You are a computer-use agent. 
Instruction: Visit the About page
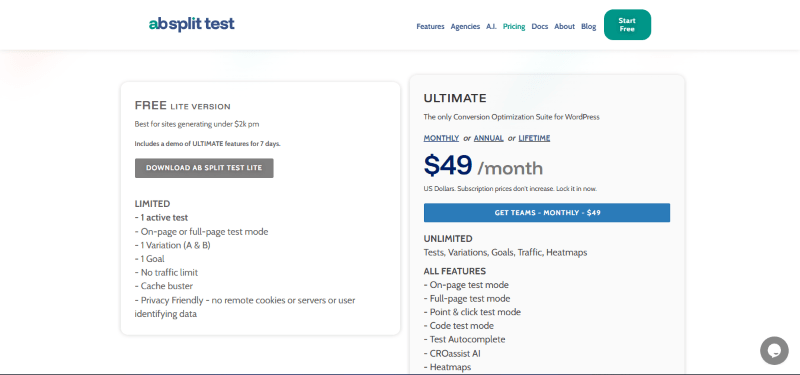click(564, 27)
